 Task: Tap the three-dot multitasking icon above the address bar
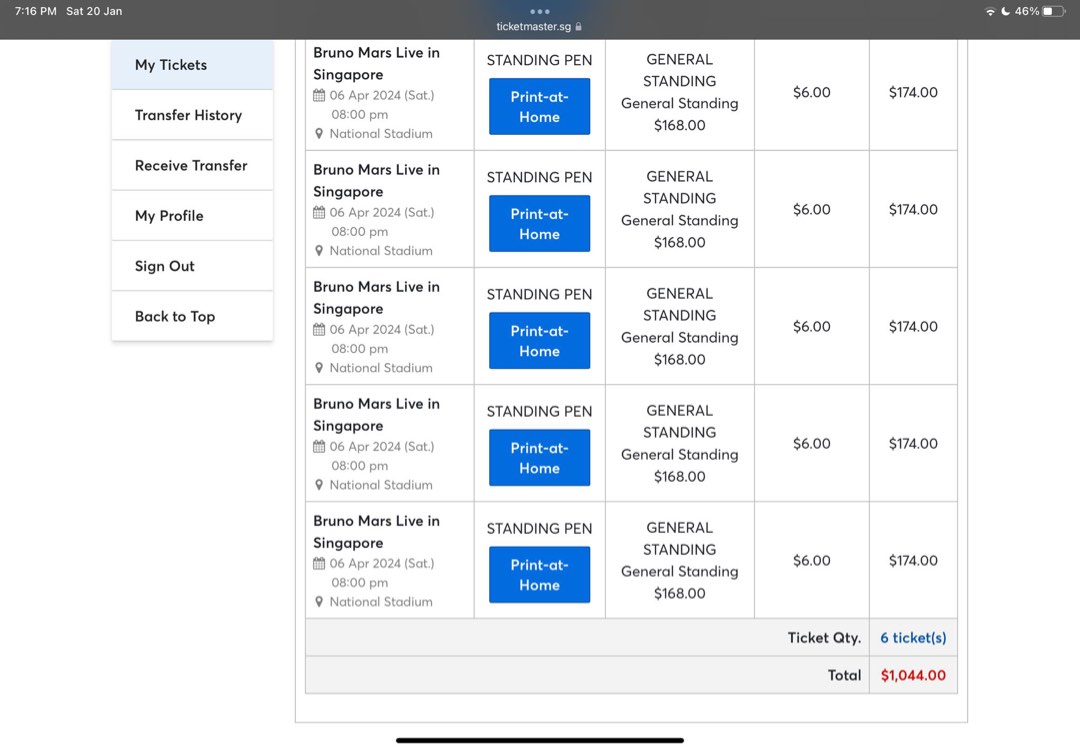(539, 12)
